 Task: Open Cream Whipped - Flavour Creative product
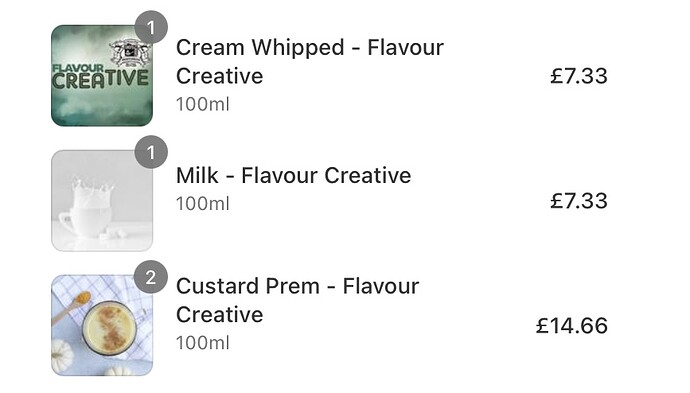pos(310,62)
